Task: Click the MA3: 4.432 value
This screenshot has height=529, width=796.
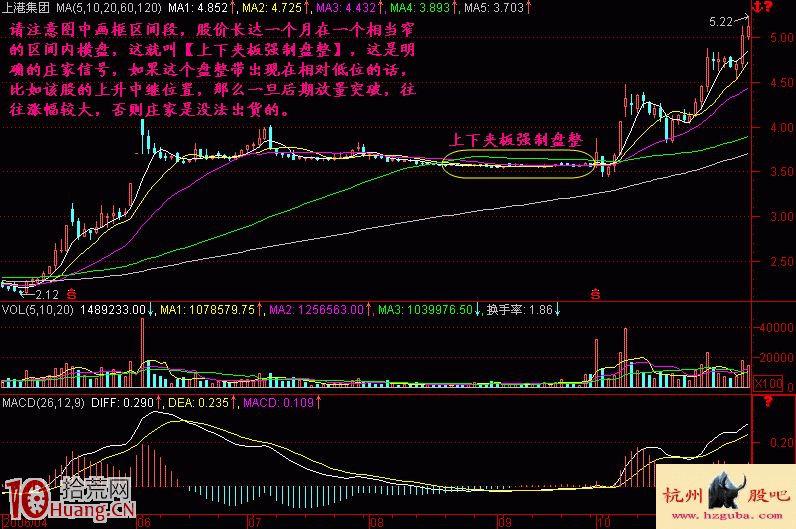Action: click(346, 8)
